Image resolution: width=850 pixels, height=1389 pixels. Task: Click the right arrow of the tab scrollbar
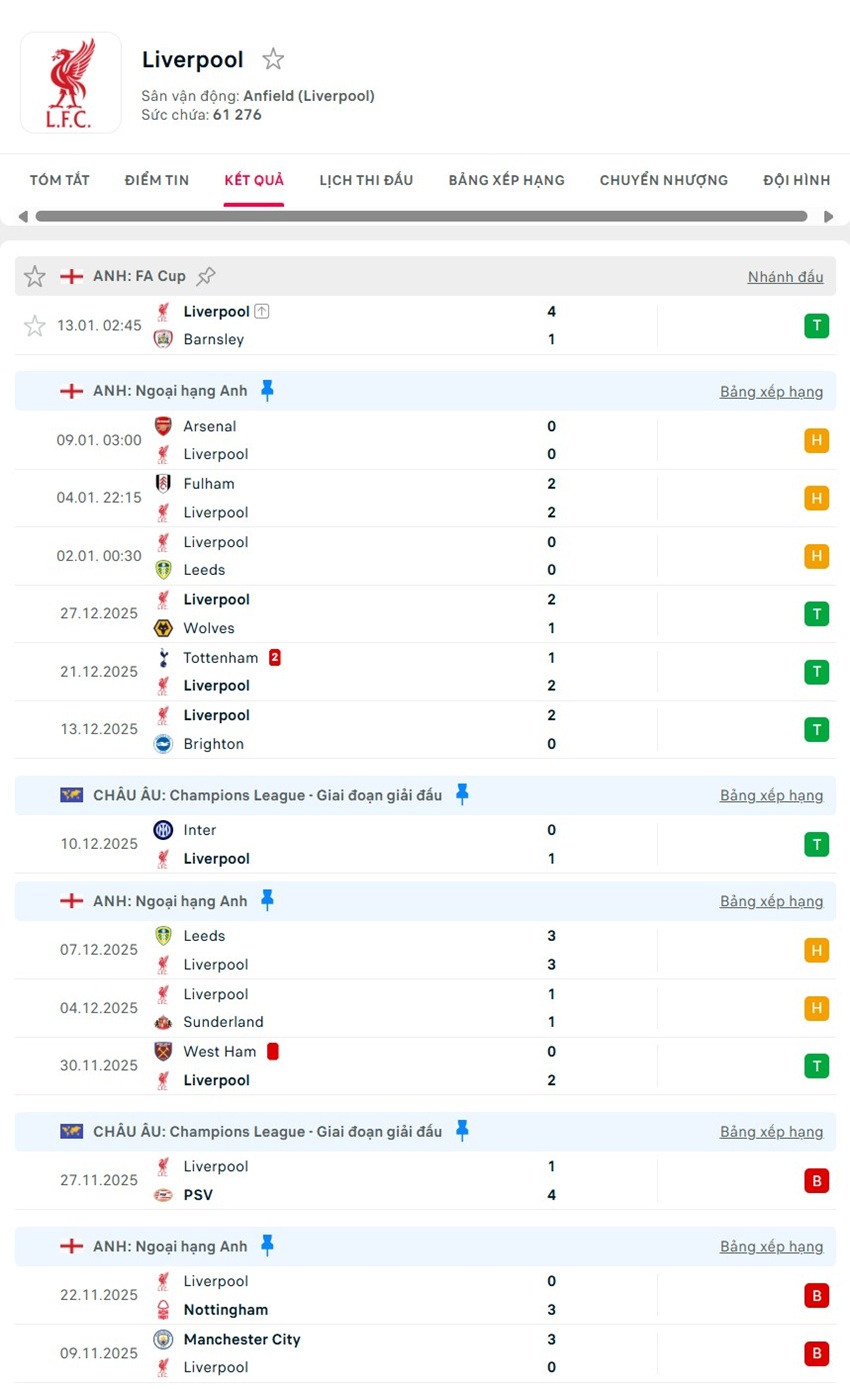pyautogui.click(x=828, y=215)
